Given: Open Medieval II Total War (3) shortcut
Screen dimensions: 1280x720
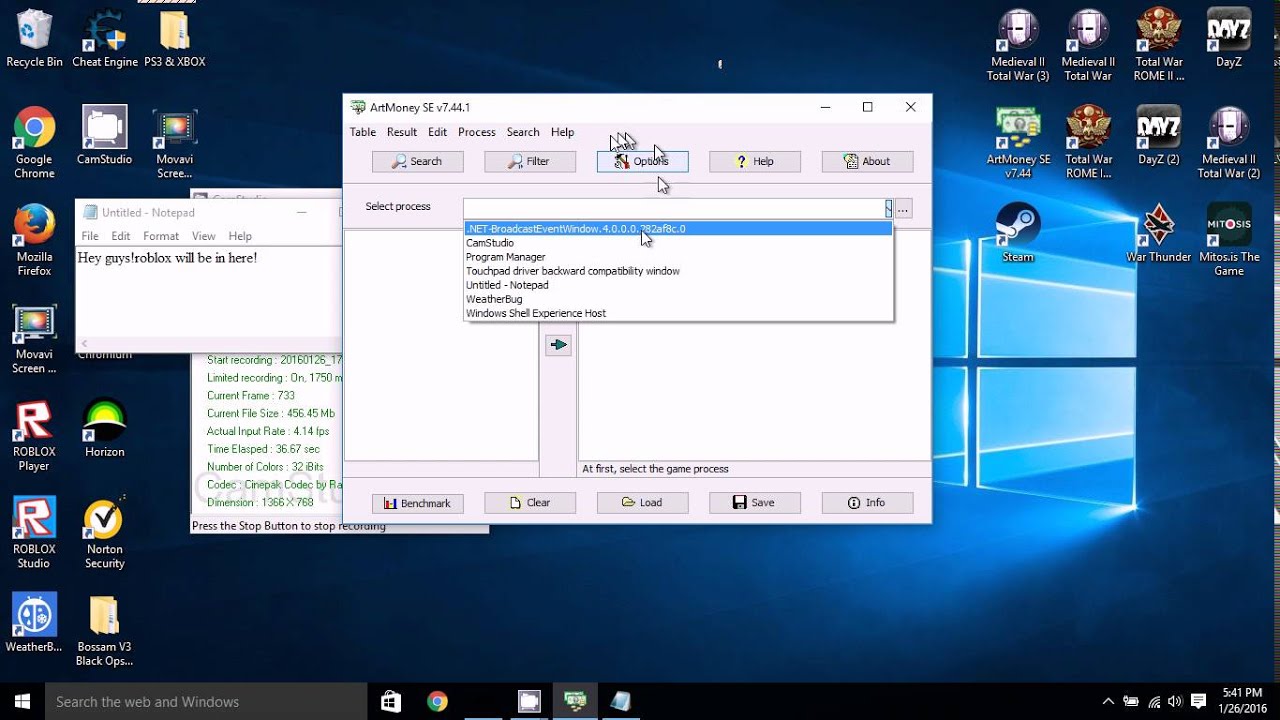Looking at the screenshot, I should (1018, 46).
